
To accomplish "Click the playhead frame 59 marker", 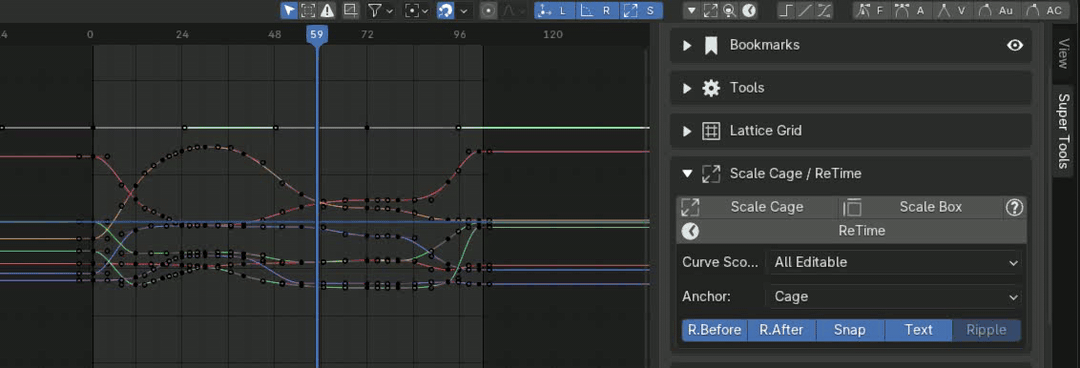I will click(317, 34).
